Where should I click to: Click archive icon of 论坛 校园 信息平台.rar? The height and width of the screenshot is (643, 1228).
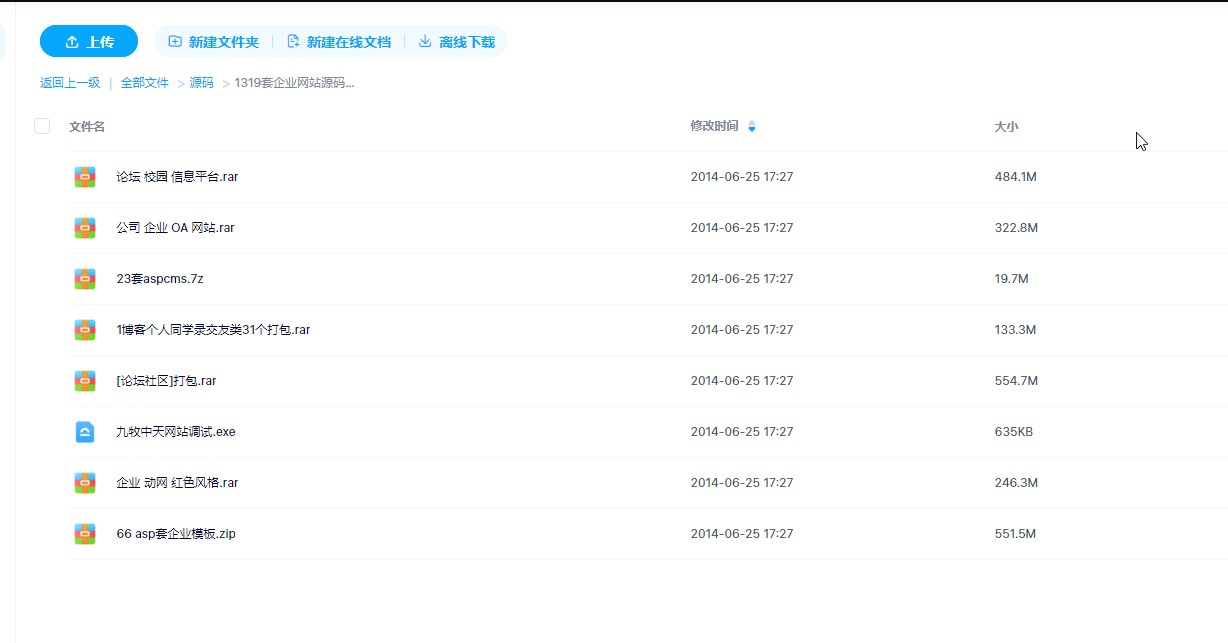point(85,177)
